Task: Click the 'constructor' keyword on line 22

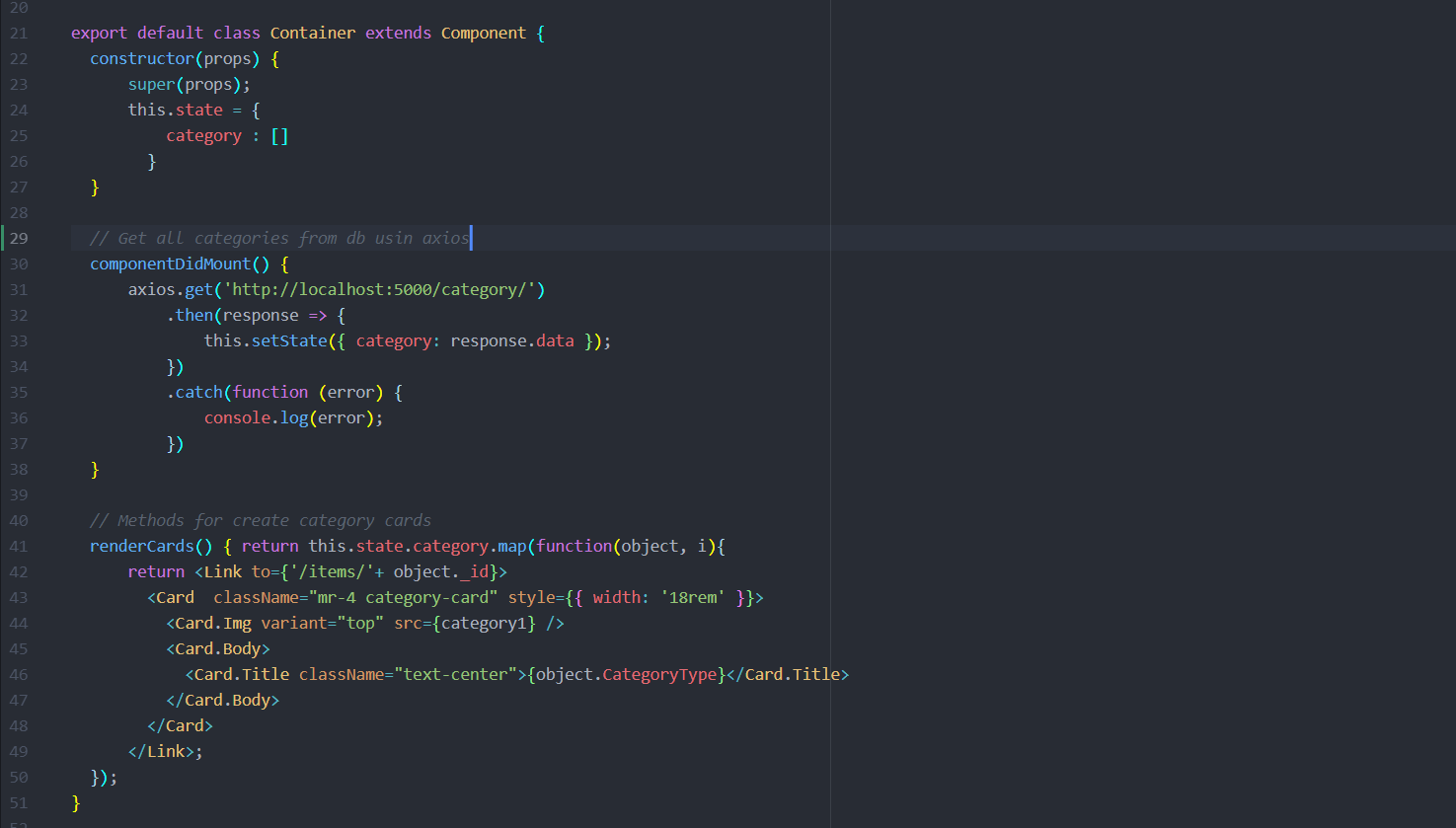Action: point(142,58)
